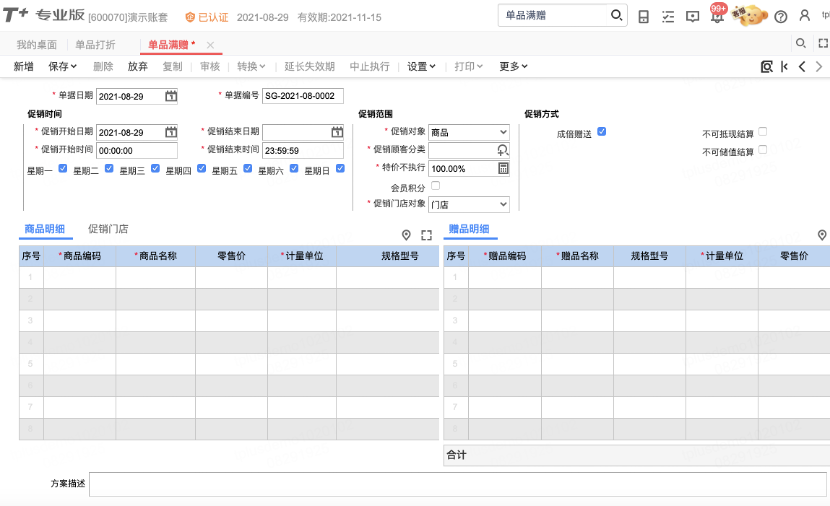Open the user account icon
This screenshot has width=830, height=506.
coord(805,16)
